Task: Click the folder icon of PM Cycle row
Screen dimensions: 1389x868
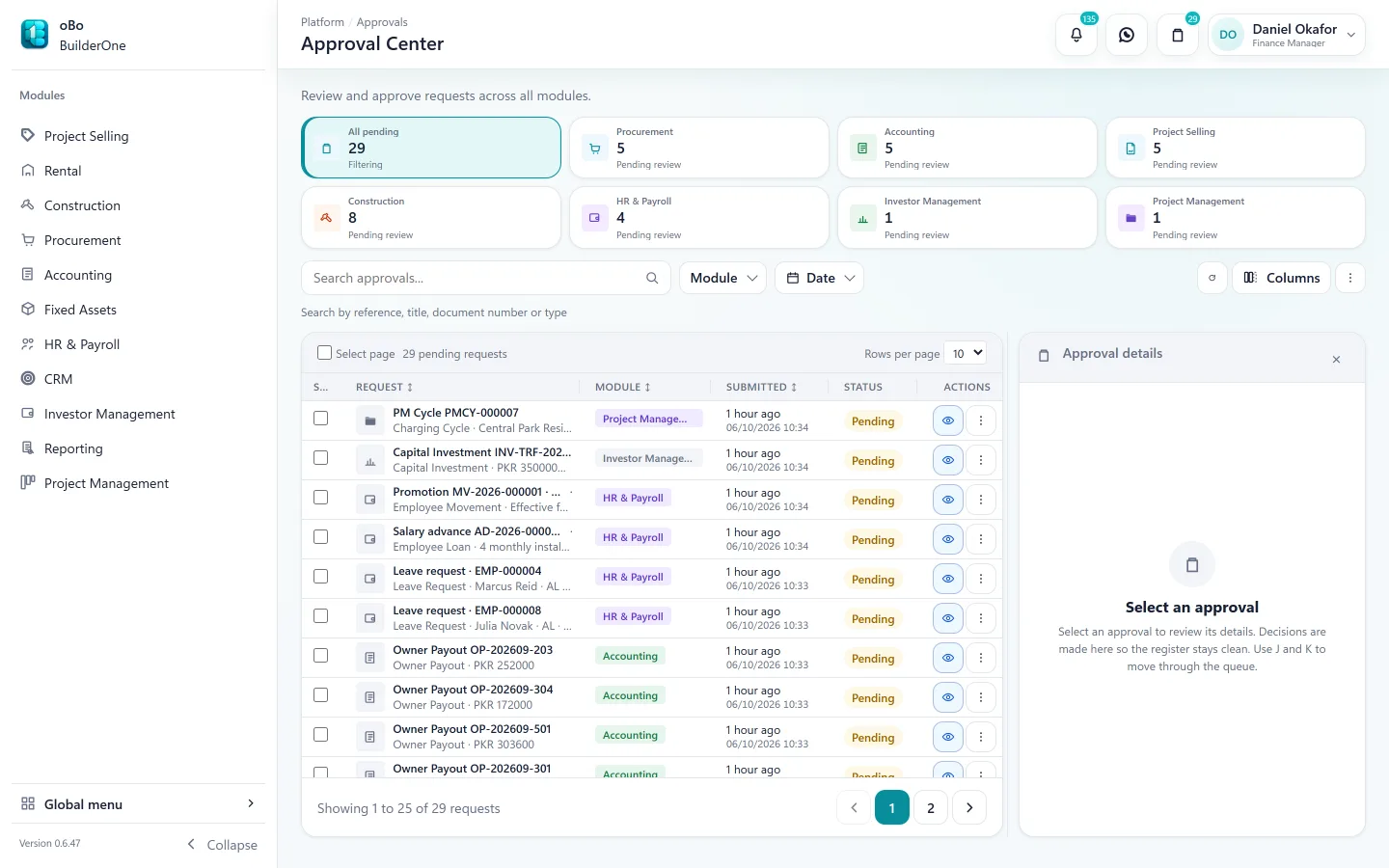Action: tap(369, 420)
